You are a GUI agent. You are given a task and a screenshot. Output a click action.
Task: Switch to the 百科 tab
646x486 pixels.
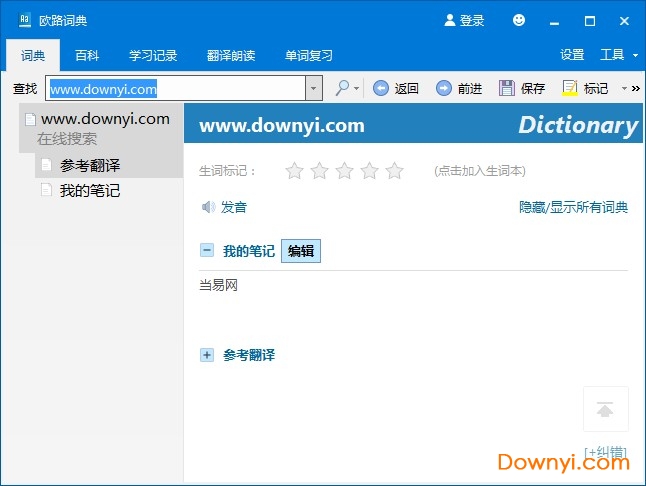[x=87, y=55]
